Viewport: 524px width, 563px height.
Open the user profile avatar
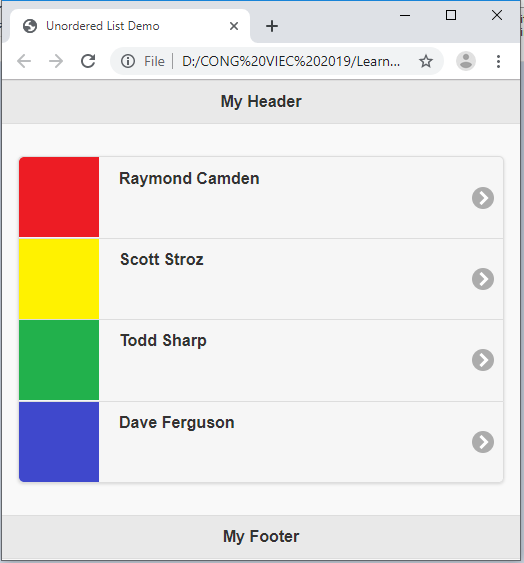click(466, 61)
